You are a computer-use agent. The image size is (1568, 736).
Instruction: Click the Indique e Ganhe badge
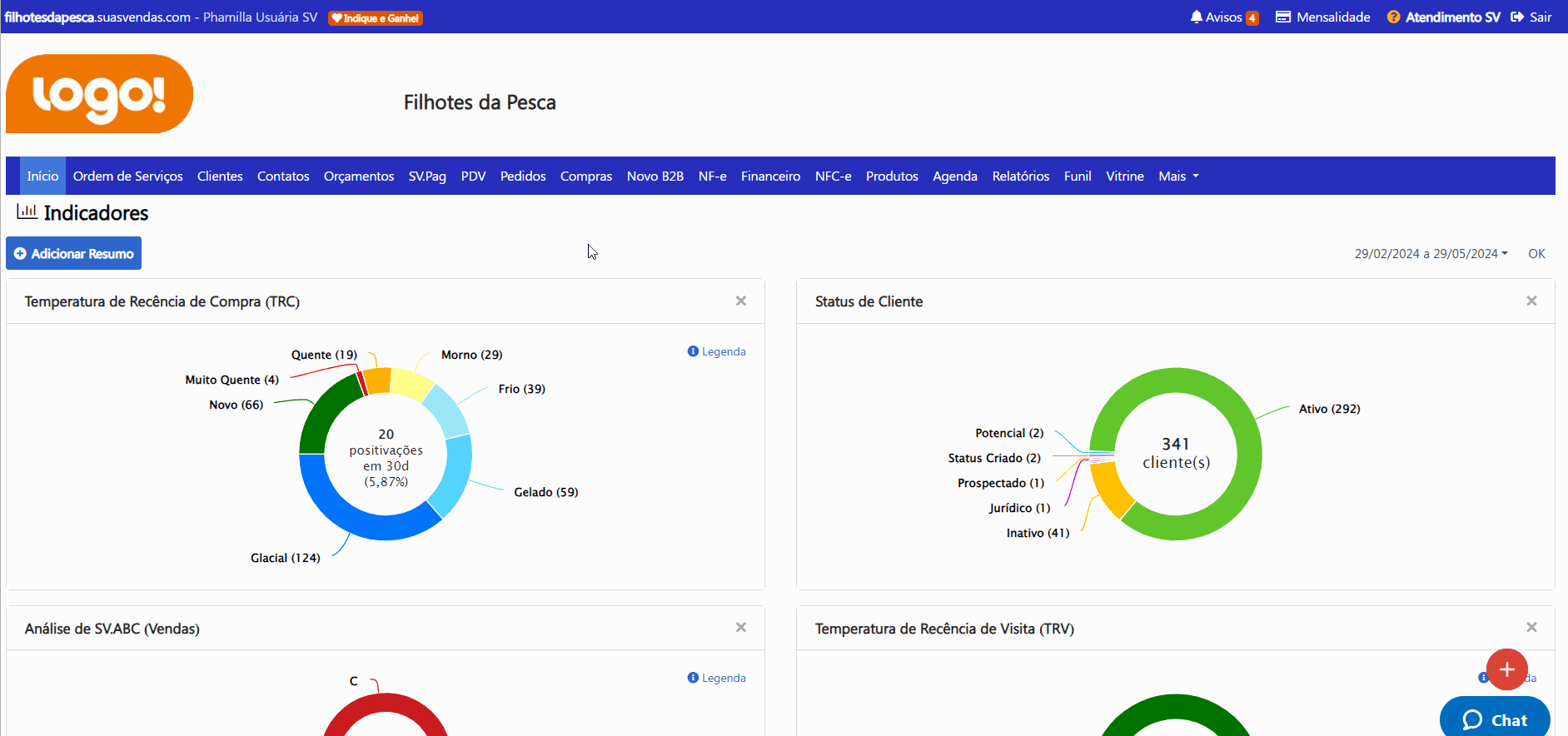[376, 18]
